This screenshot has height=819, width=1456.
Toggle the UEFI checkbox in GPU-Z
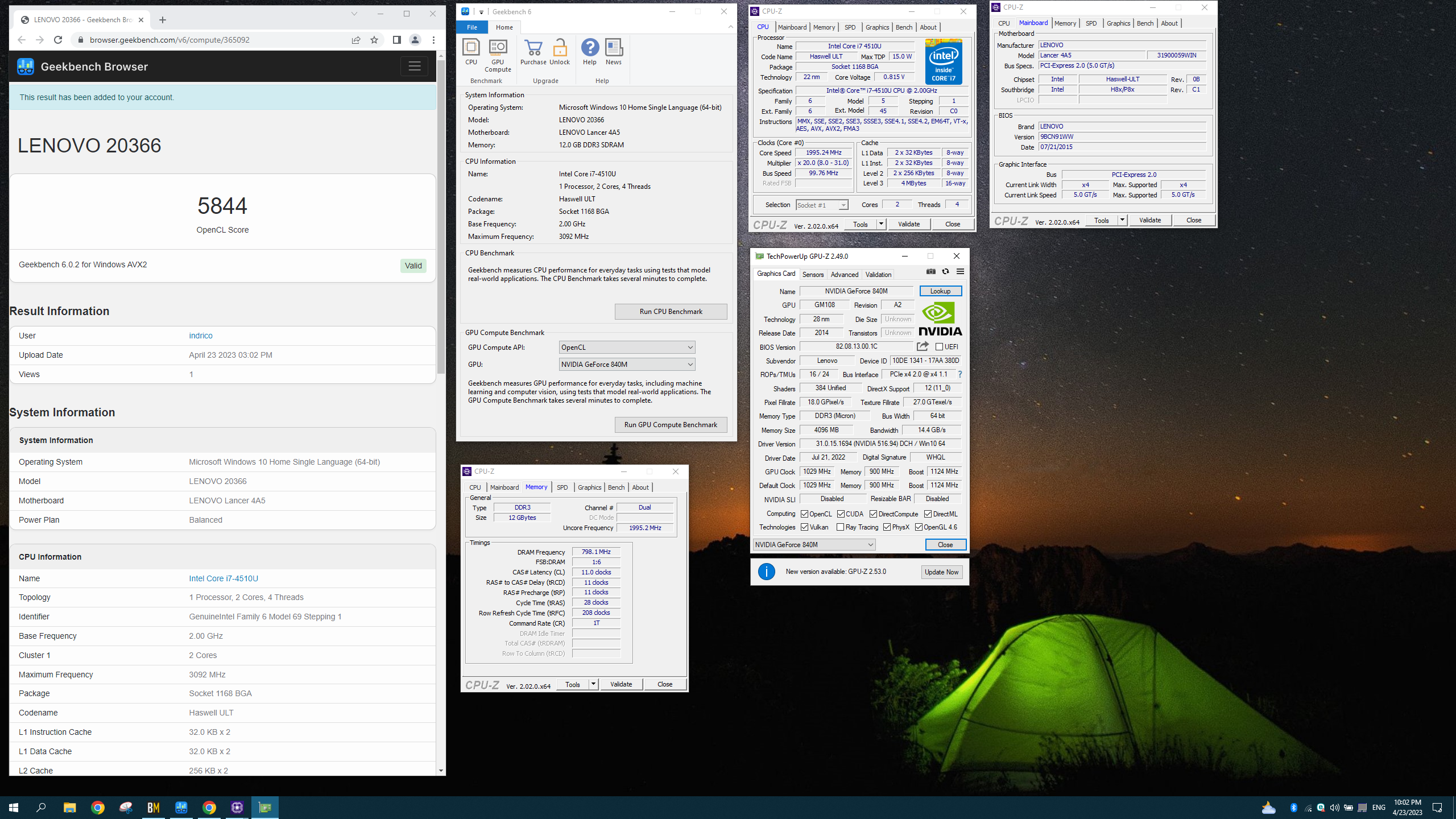pos(939,347)
